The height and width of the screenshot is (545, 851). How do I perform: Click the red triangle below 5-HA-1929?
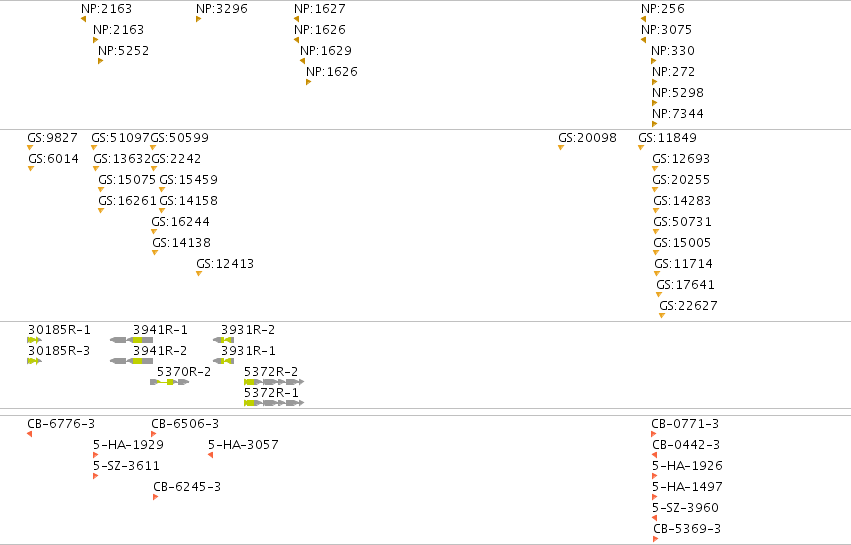(x=96, y=455)
